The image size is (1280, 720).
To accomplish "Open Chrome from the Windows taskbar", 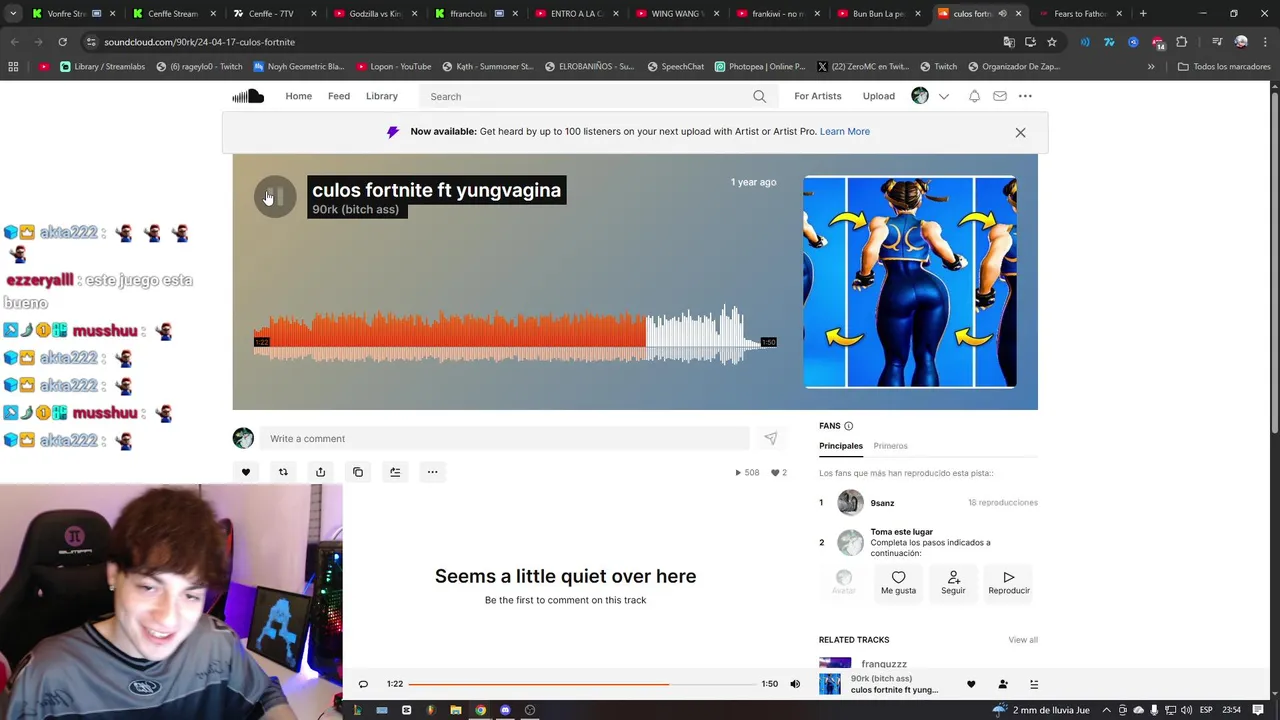I will point(480,710).
